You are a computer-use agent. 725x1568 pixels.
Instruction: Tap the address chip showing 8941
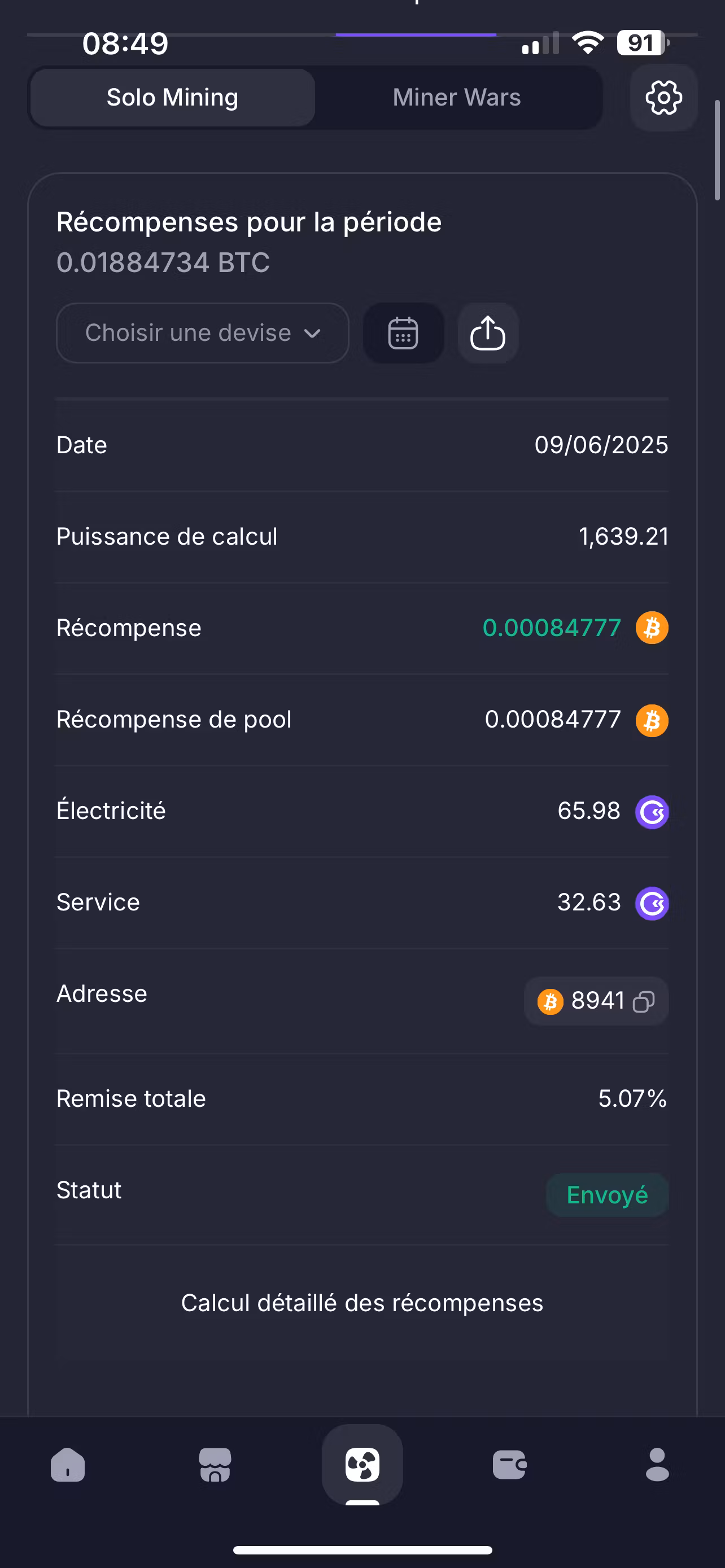coord(596,1001)
